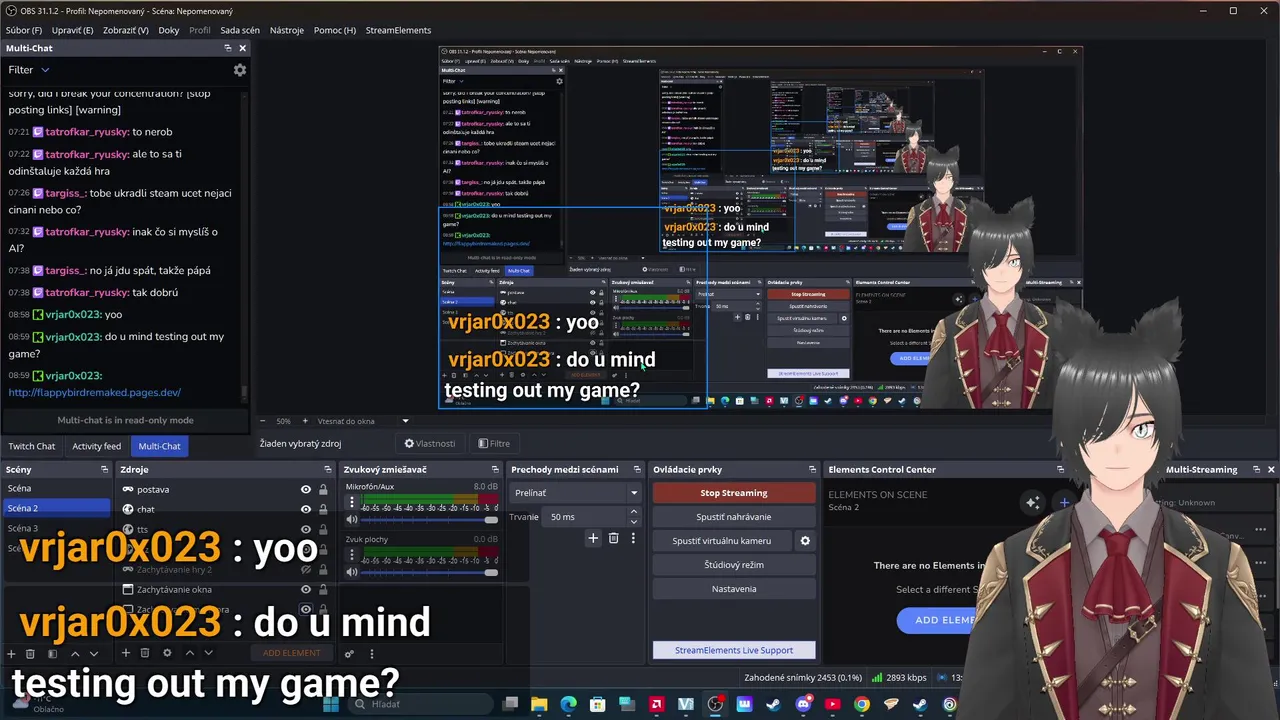The image size is (1280, 720).
Task: Open flappybirdremaked.pages.dev link in chat
Action: tap(95, 393)
